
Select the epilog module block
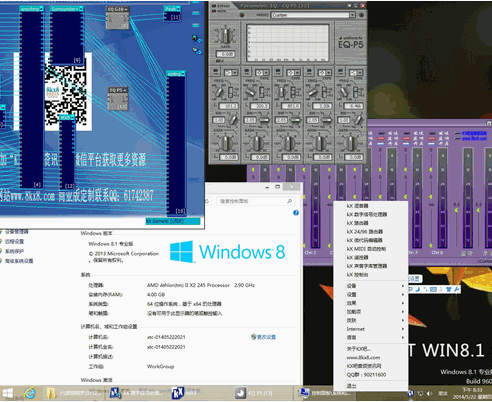click(x=176, y=143)
